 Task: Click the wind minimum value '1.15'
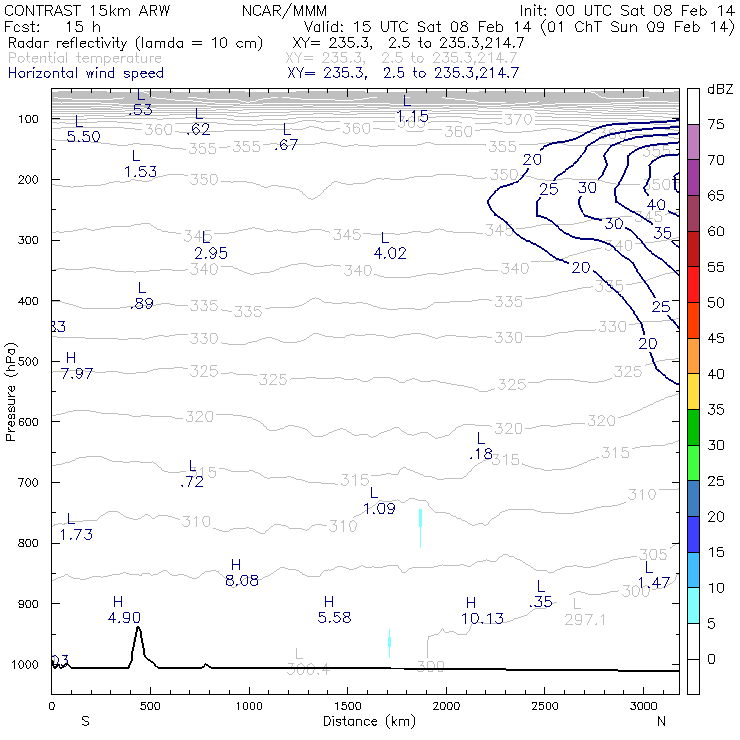tap(412, 116)
